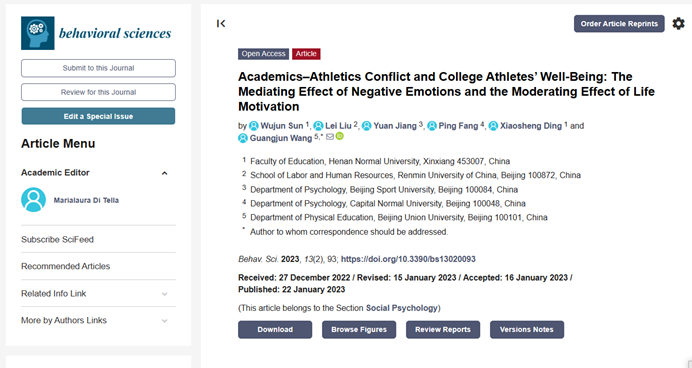Open the article DOI link
The height and width of the screenshot is (368, 692).
click(408, 259)
